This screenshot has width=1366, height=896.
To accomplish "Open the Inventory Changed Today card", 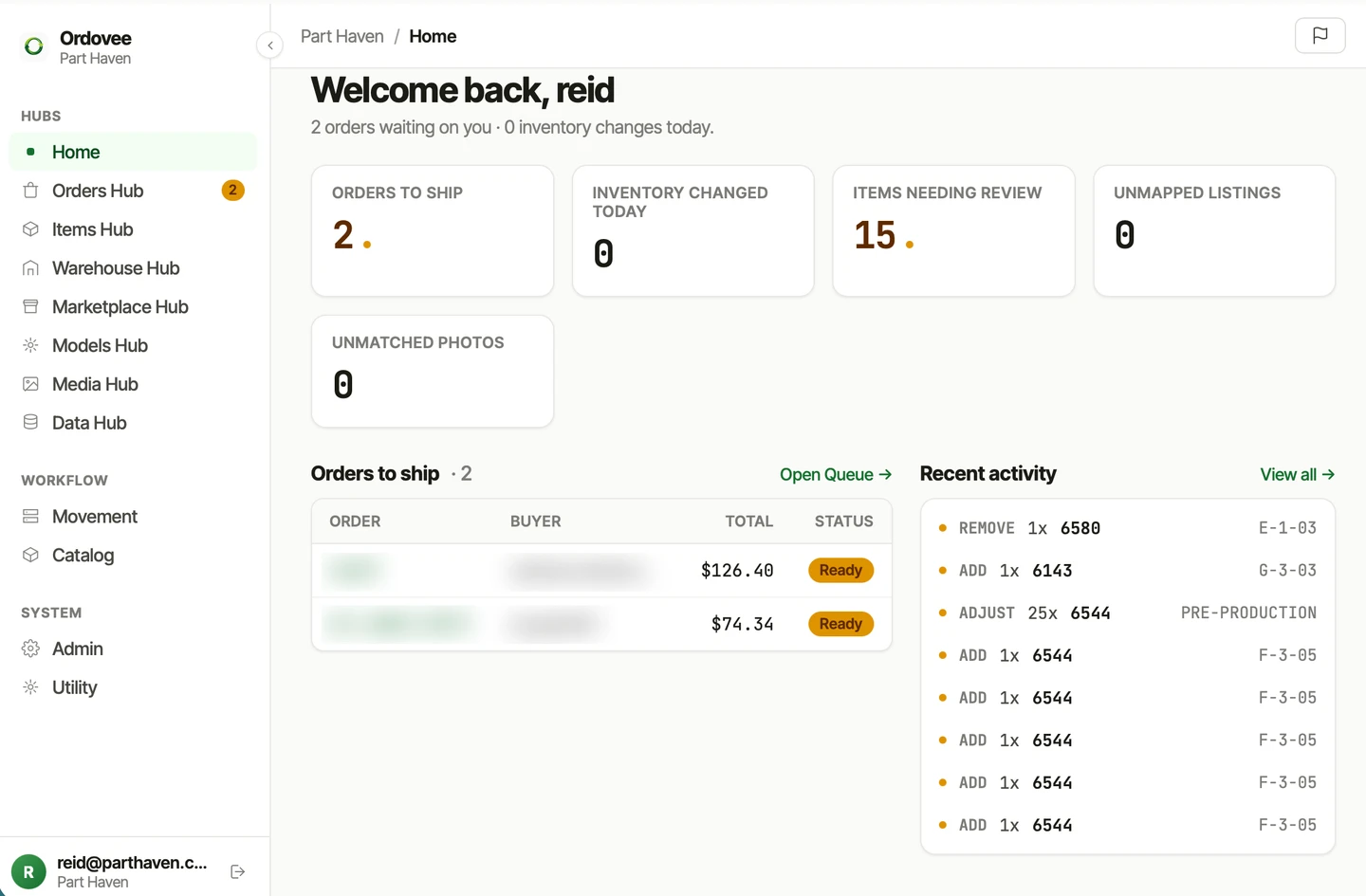I will [x=693, y=231].
